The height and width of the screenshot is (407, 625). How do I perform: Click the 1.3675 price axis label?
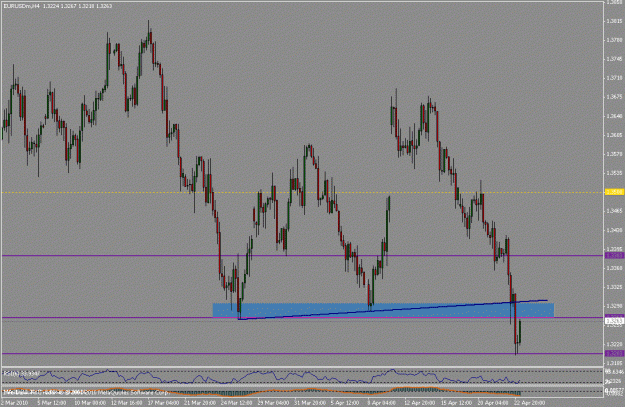click(614, 97)
